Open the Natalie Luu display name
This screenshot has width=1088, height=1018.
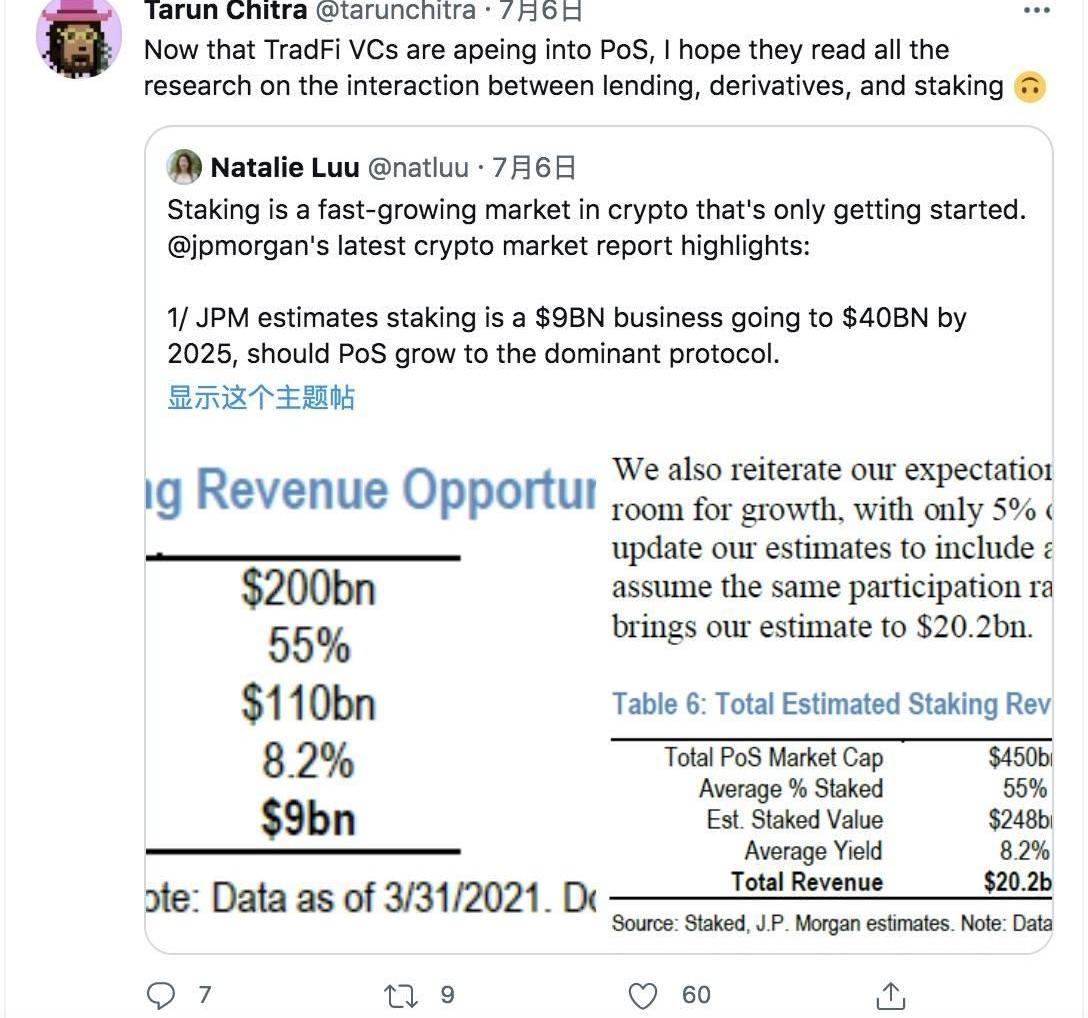(x=285, y=167)
